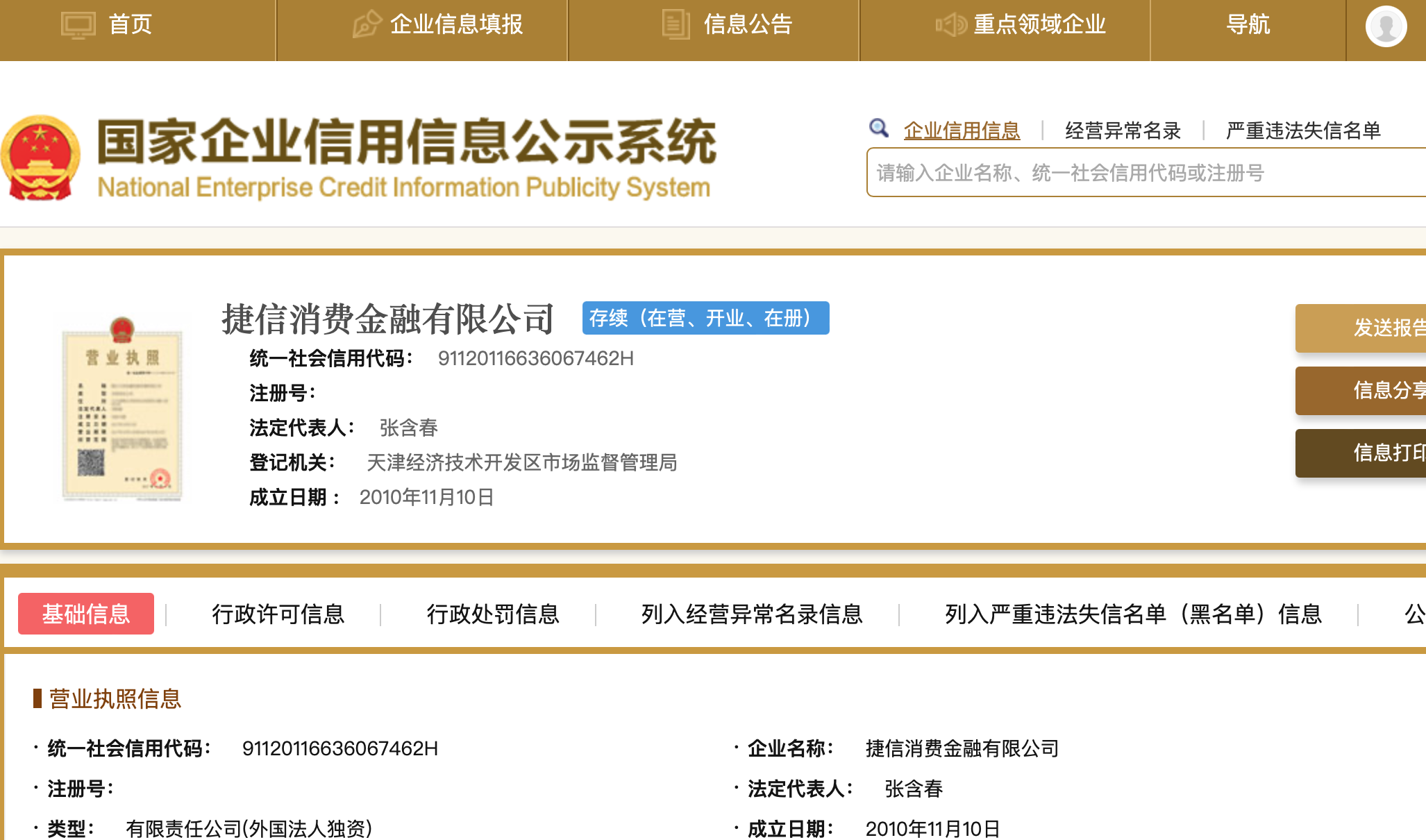Open the 首页 menu item
Screen dimensions: 1426x840
pos(130,24)
